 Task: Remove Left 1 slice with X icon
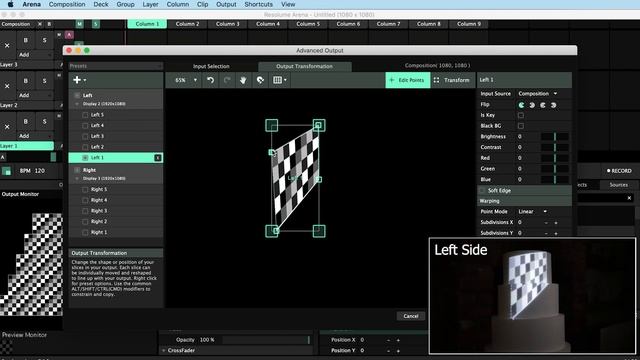[158, 158]
